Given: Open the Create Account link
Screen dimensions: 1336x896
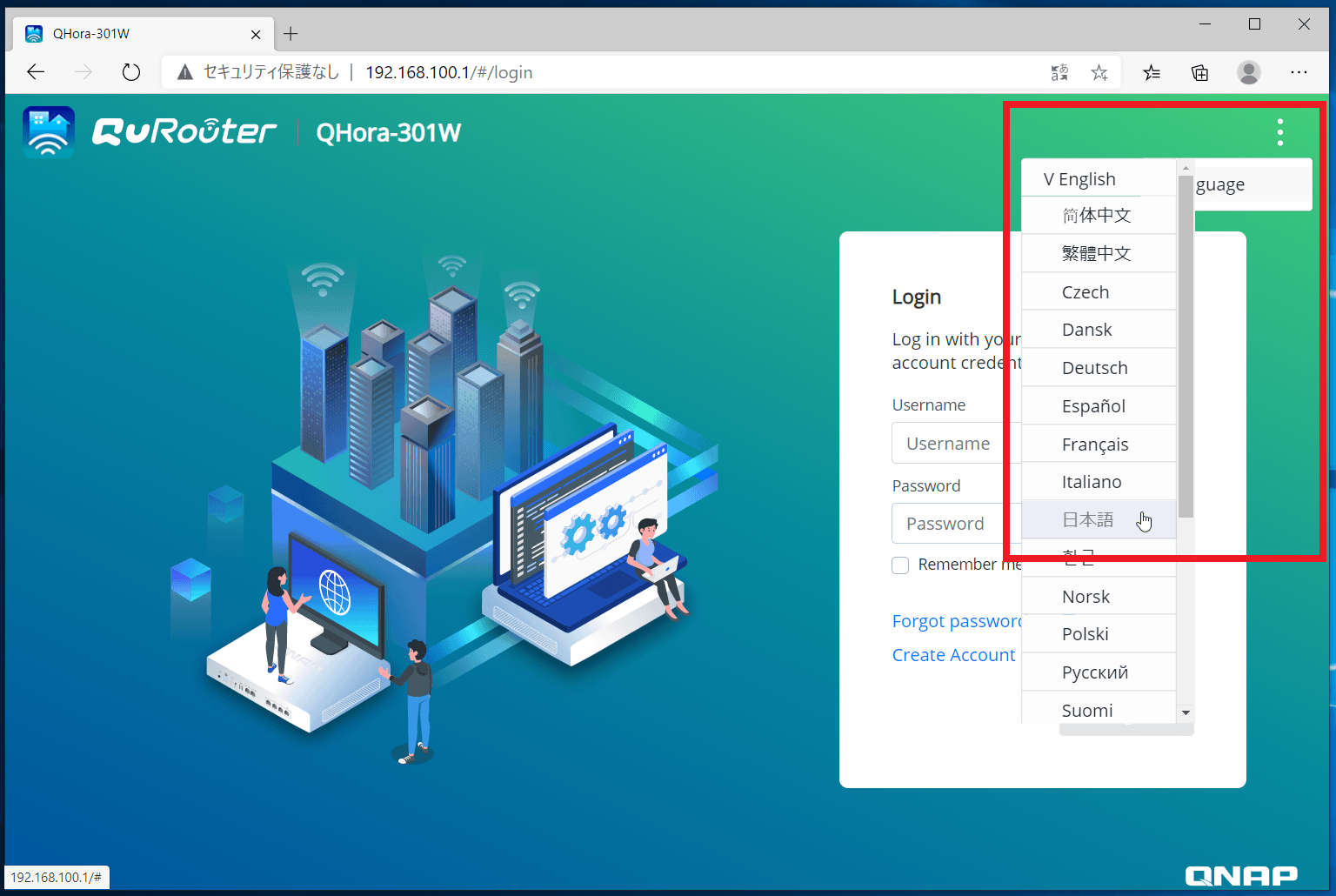Looking at the screenshot, I should [x=953, y=655].
